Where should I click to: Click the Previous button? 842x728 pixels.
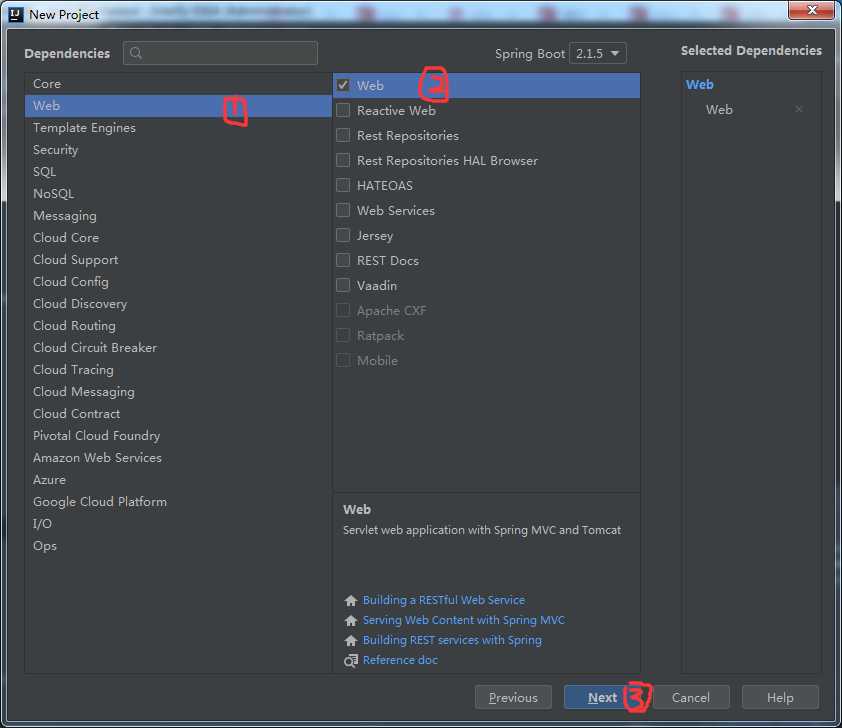513,697
